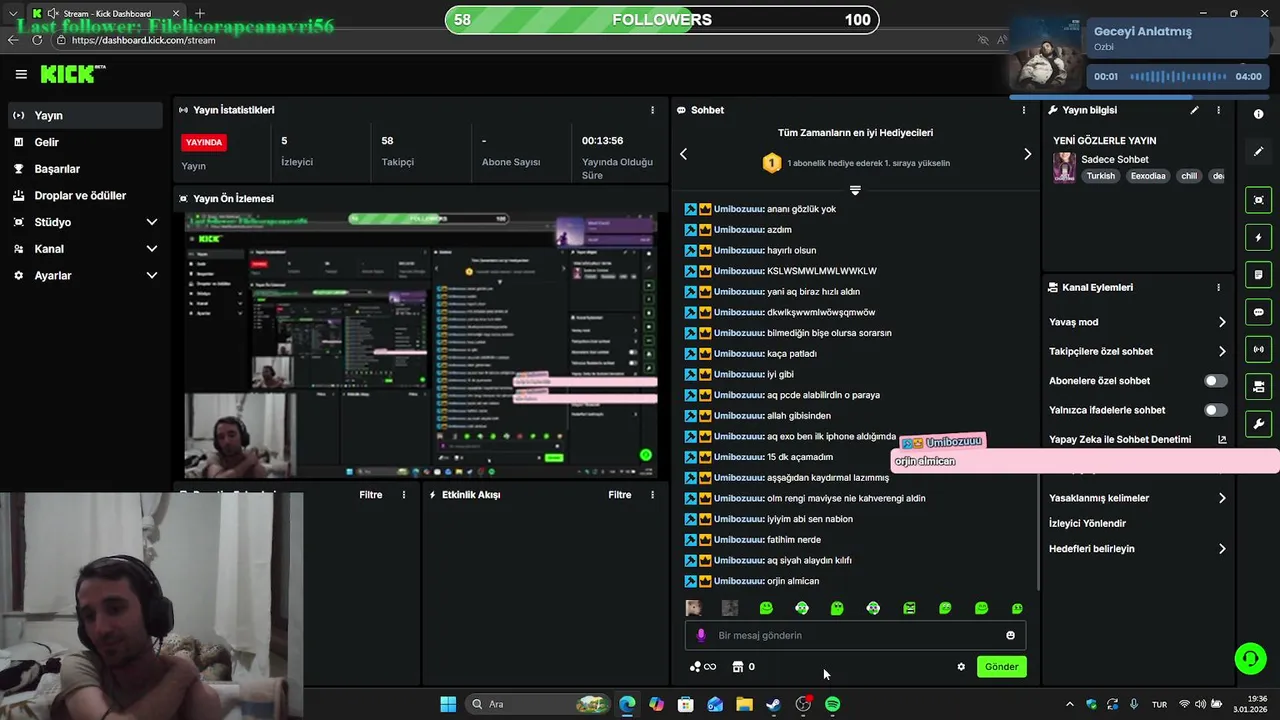Open options menu of Yayın bilgisi panel
The width and height of the screenshot is (1280, 720).
(x=1218, y=110)
